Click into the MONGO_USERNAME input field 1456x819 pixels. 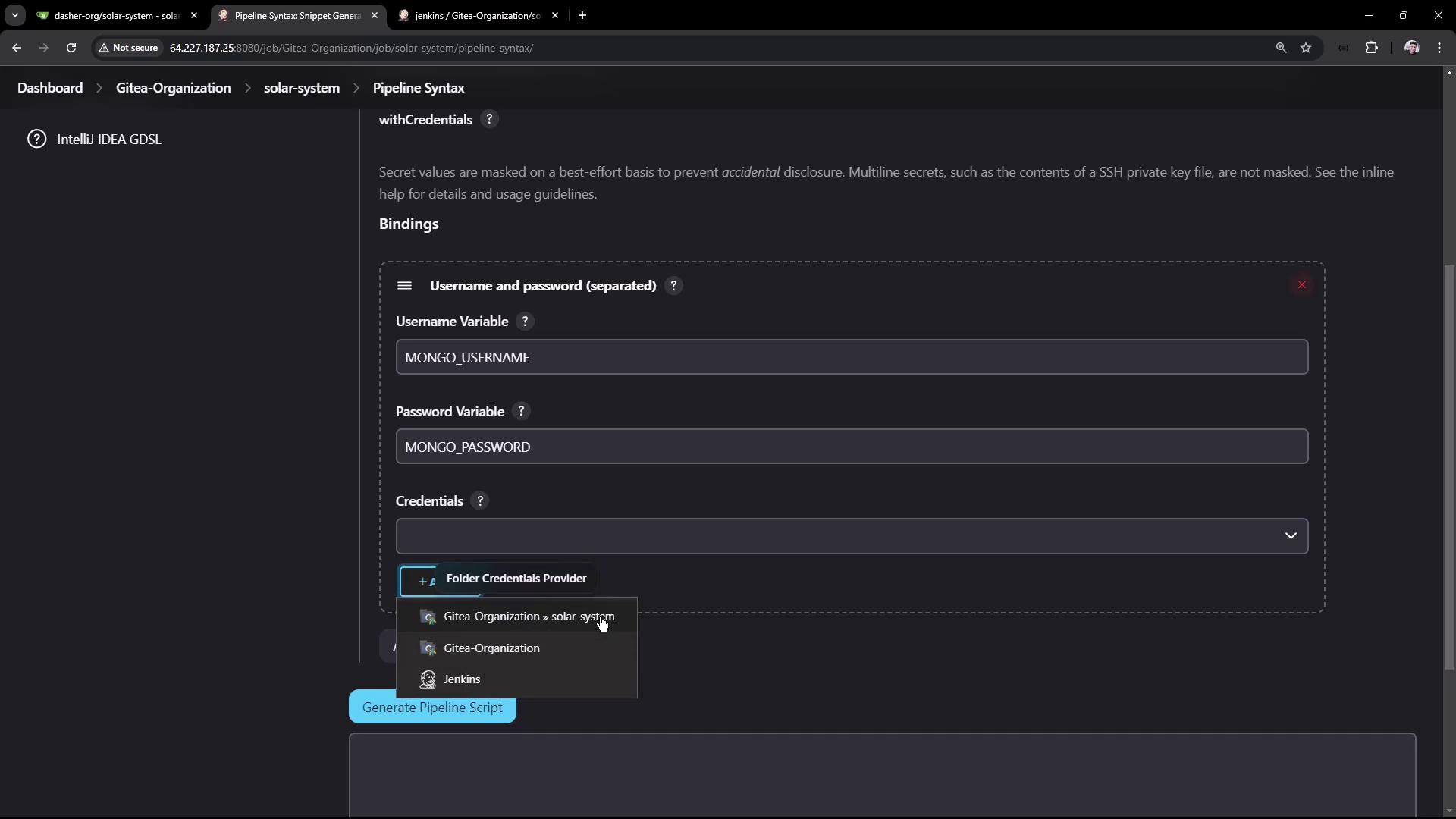point(851,357)
